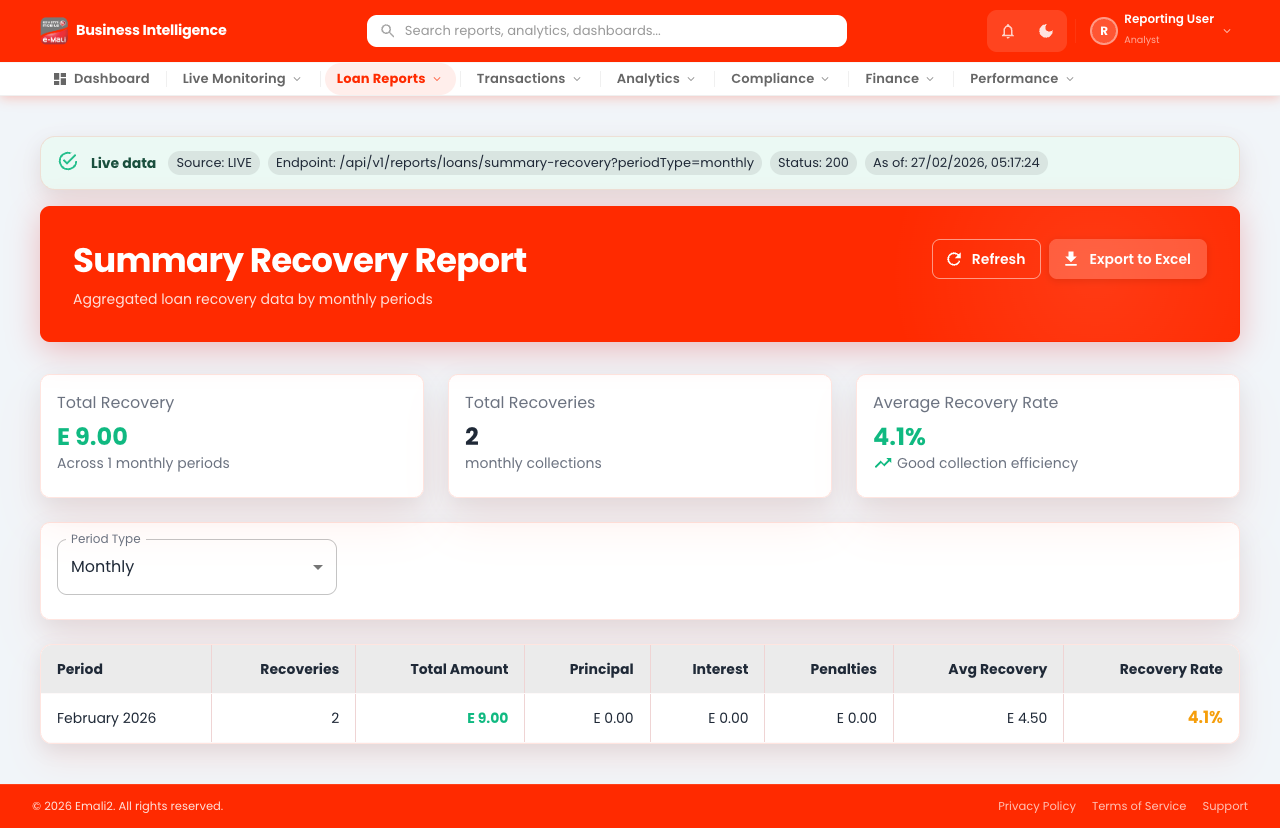
Task: Click the Interest column header
Action: click(x=707, y=669)
